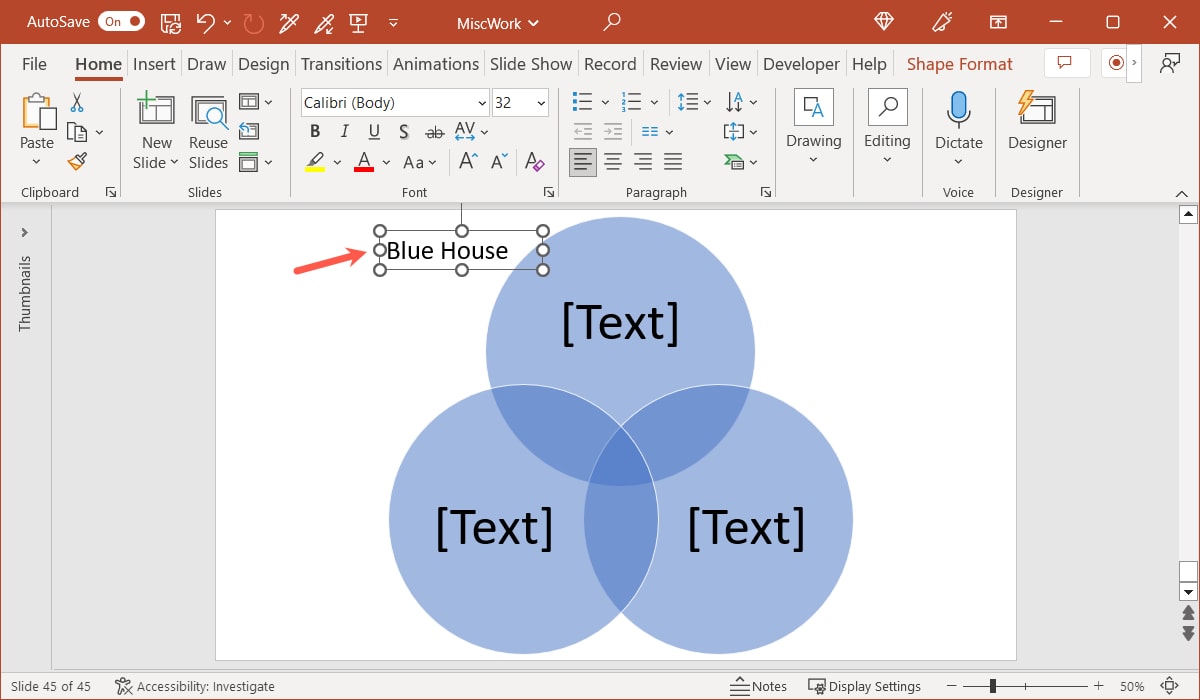Click the red font color swatch

365,162
